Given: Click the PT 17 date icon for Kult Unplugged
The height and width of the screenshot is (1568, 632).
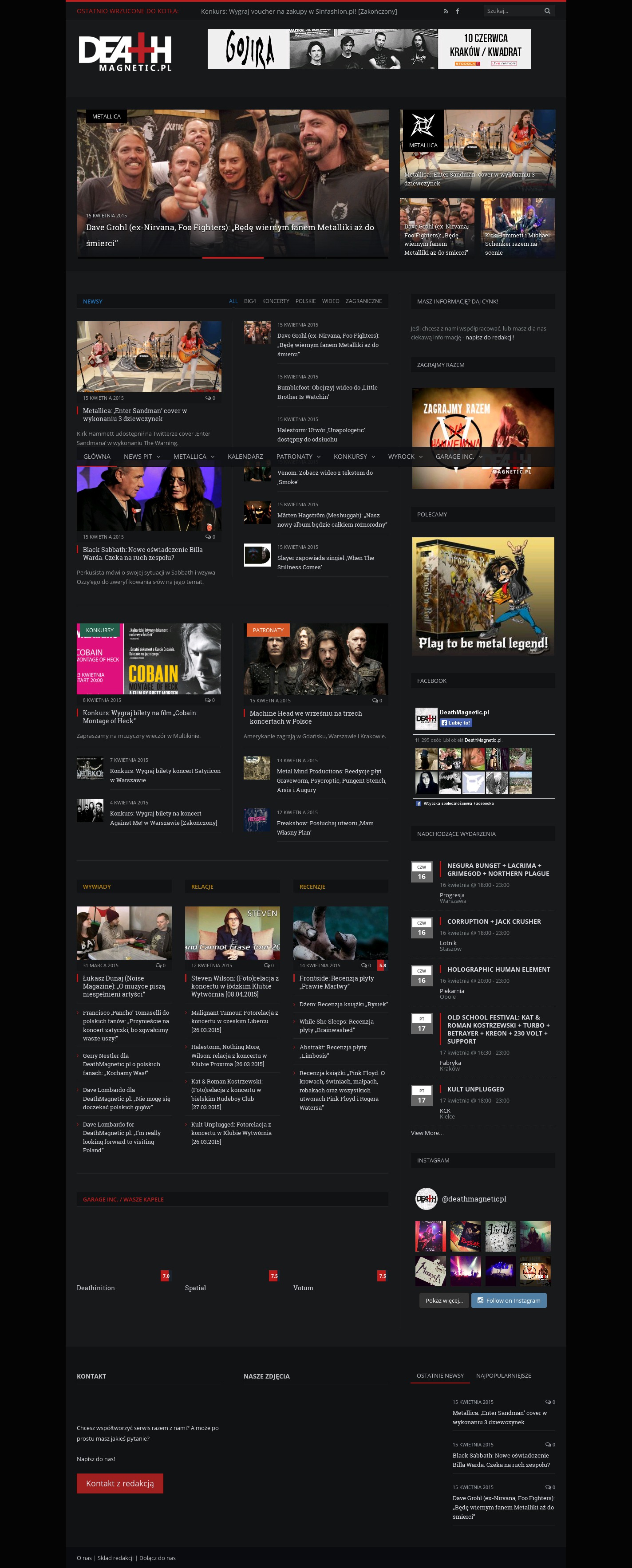Looking at the screenshot, I should (x=421, y=1096).
